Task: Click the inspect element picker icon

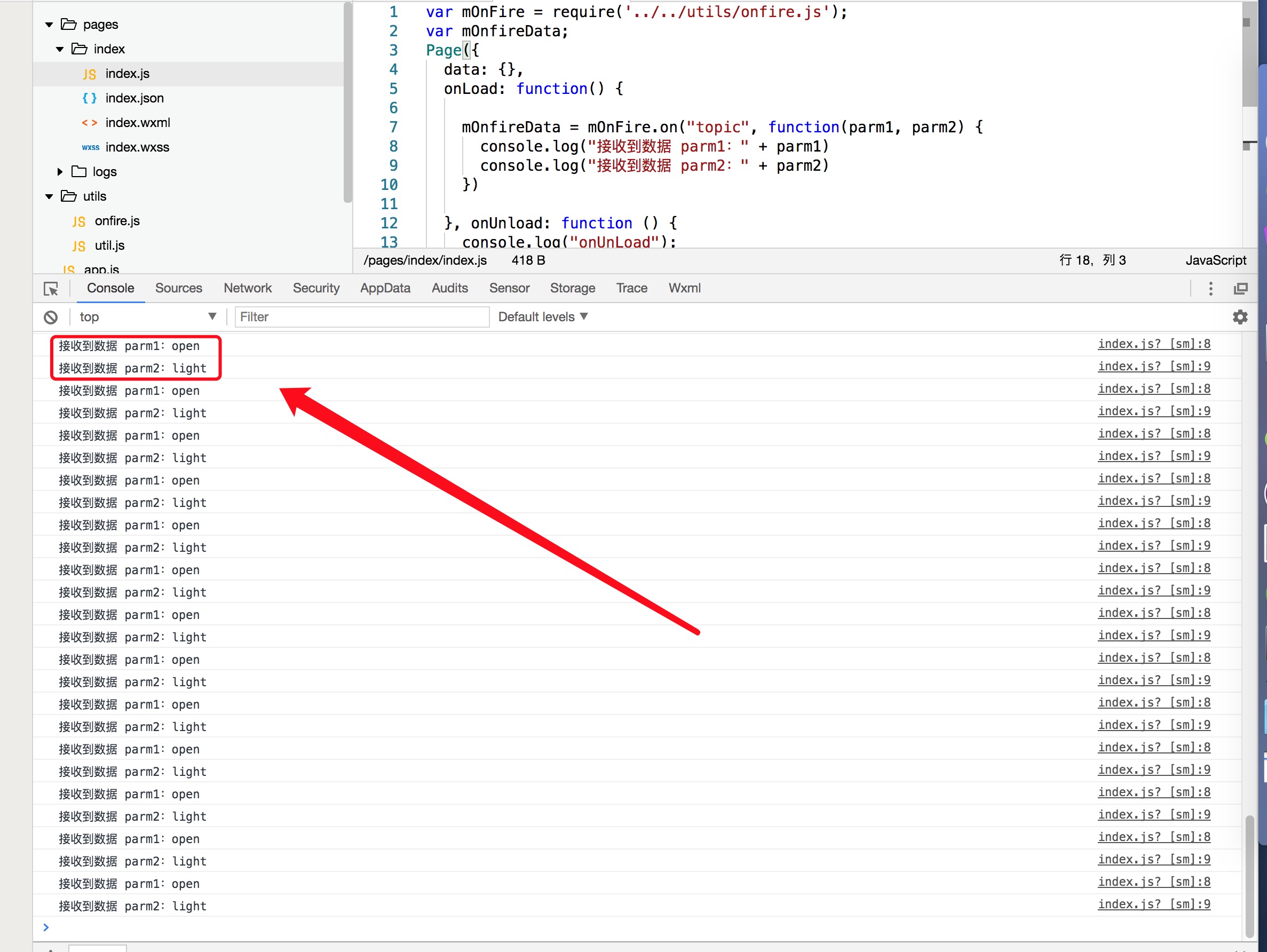Action: [x=50, y=289]
